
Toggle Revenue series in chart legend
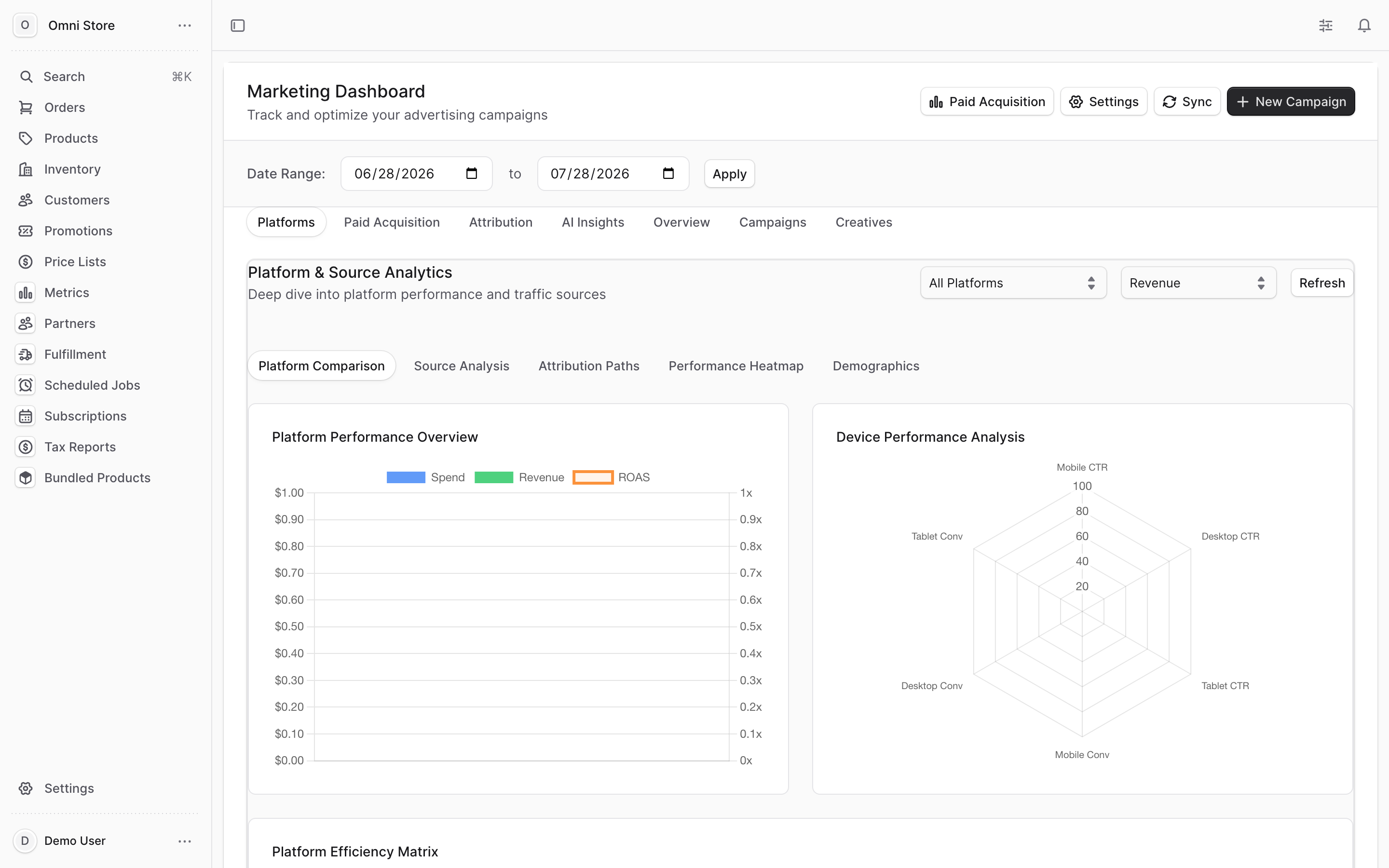(x=519, y=477)
